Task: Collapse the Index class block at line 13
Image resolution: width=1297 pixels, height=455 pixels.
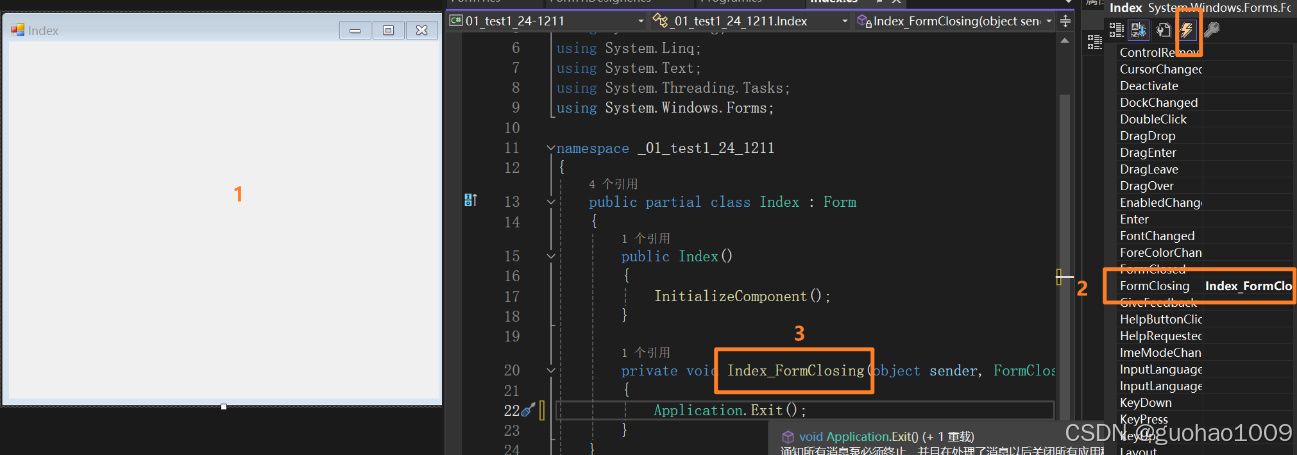Action: 551,202
